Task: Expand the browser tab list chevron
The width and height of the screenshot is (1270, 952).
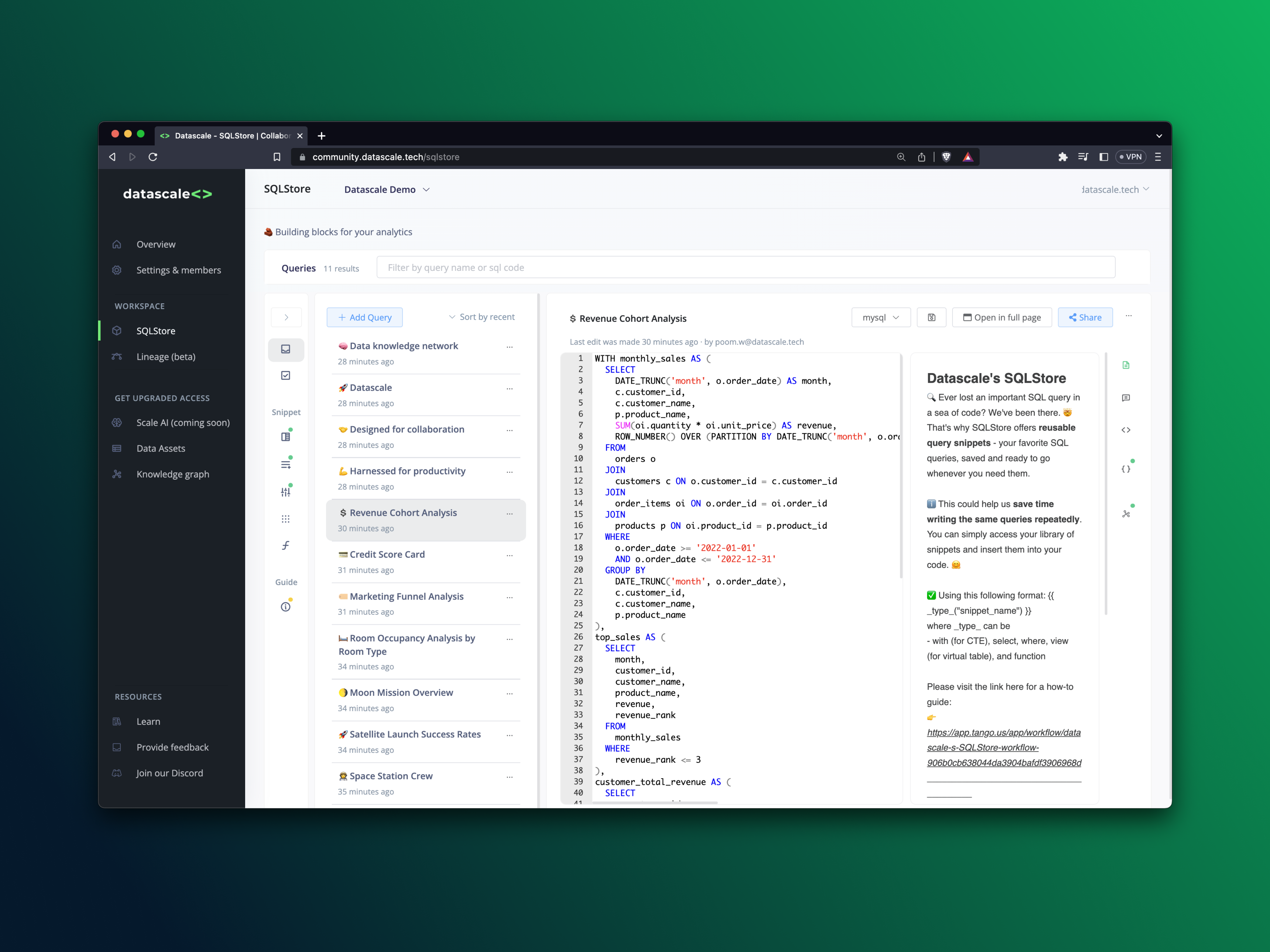Action: [x=1159, y=136]
